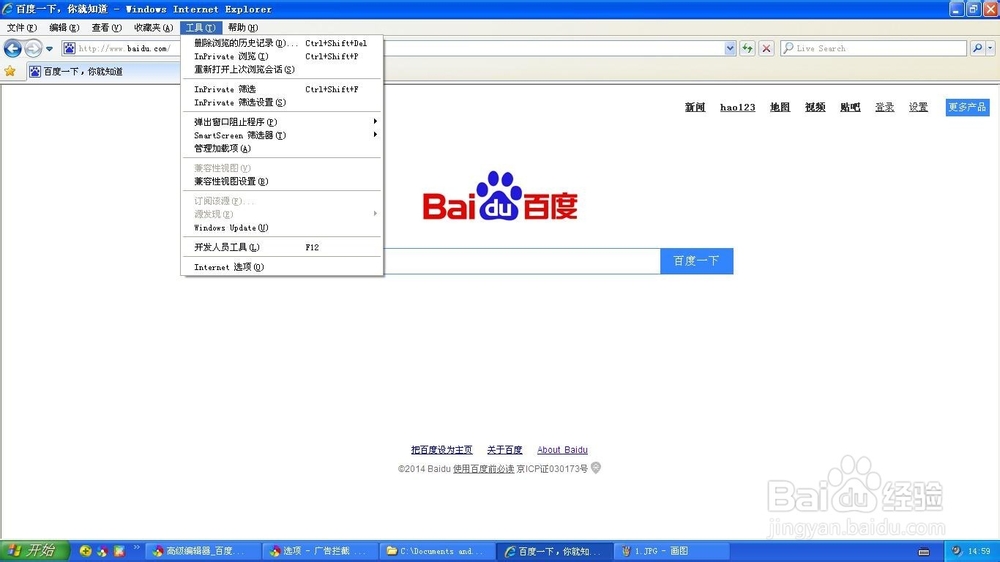The height and width of the screenshot is (562, 1000).
Task: Click the 百度一下 search button
Action: point(696,261)
